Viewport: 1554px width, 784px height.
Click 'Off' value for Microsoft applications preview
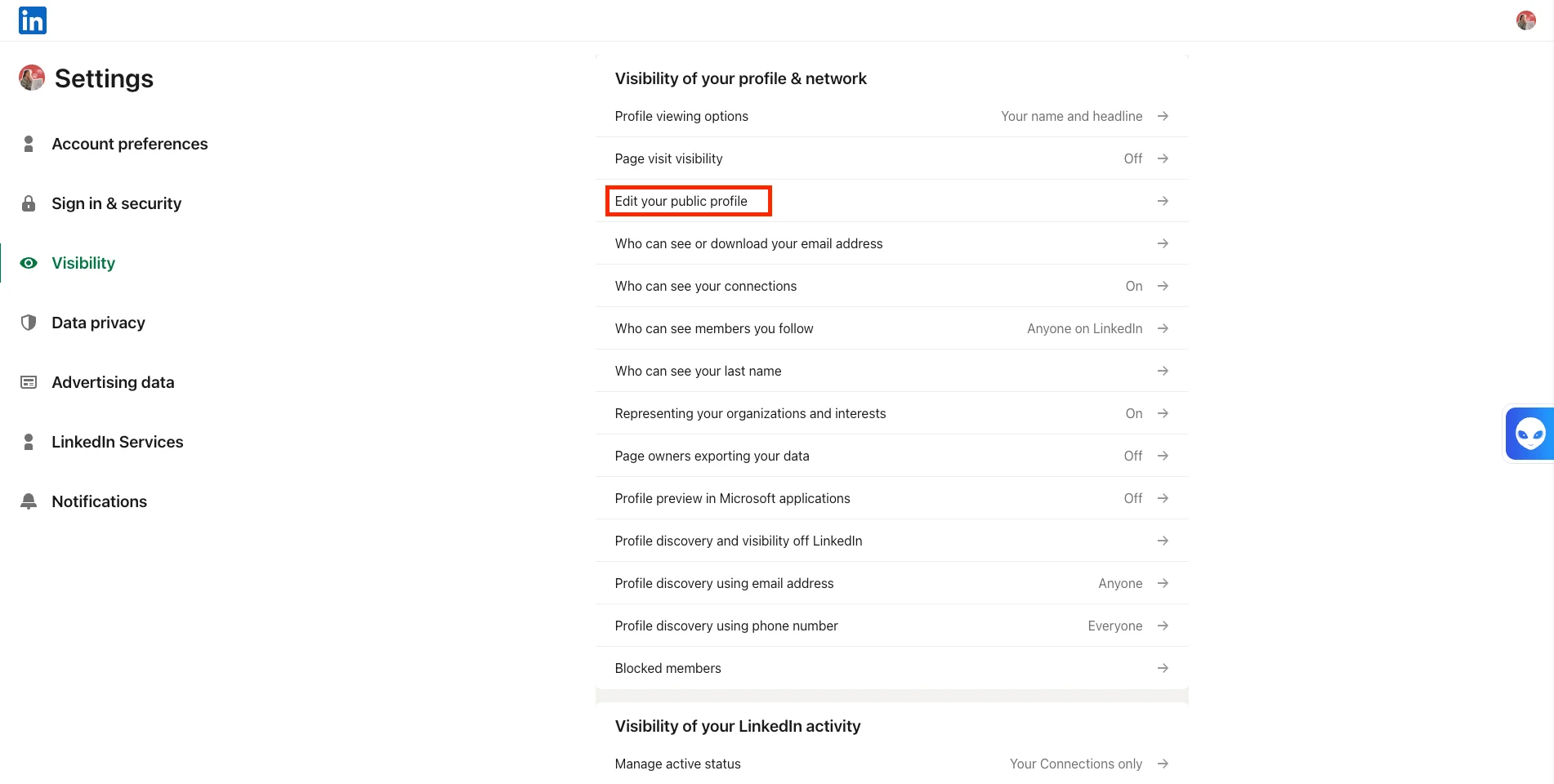(x=1133, y=498)
